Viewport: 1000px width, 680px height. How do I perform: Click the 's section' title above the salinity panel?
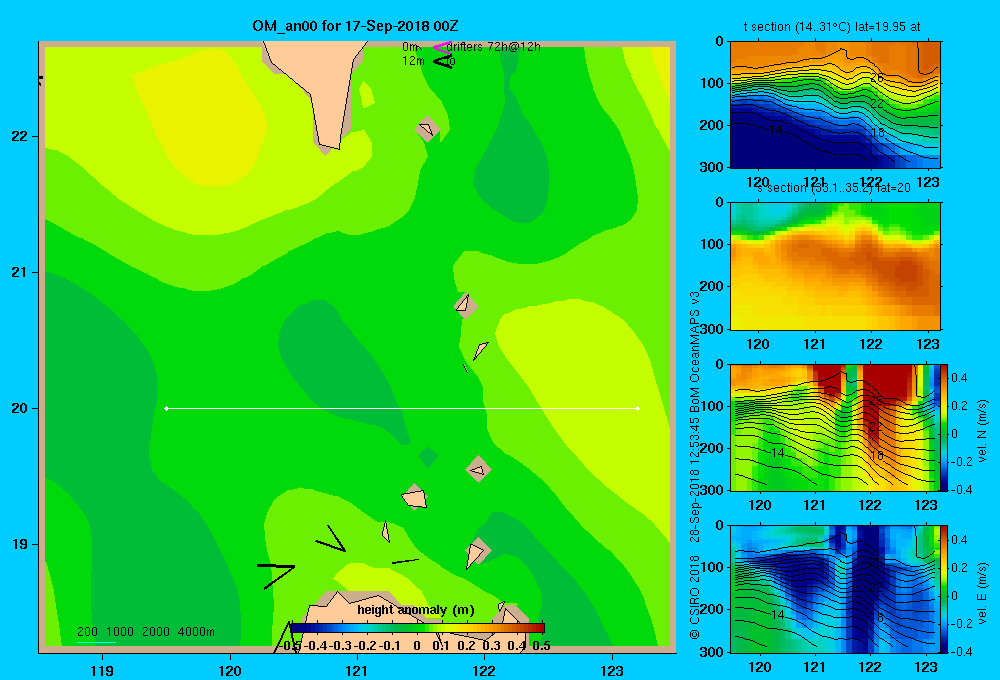(x=834, y=188)
